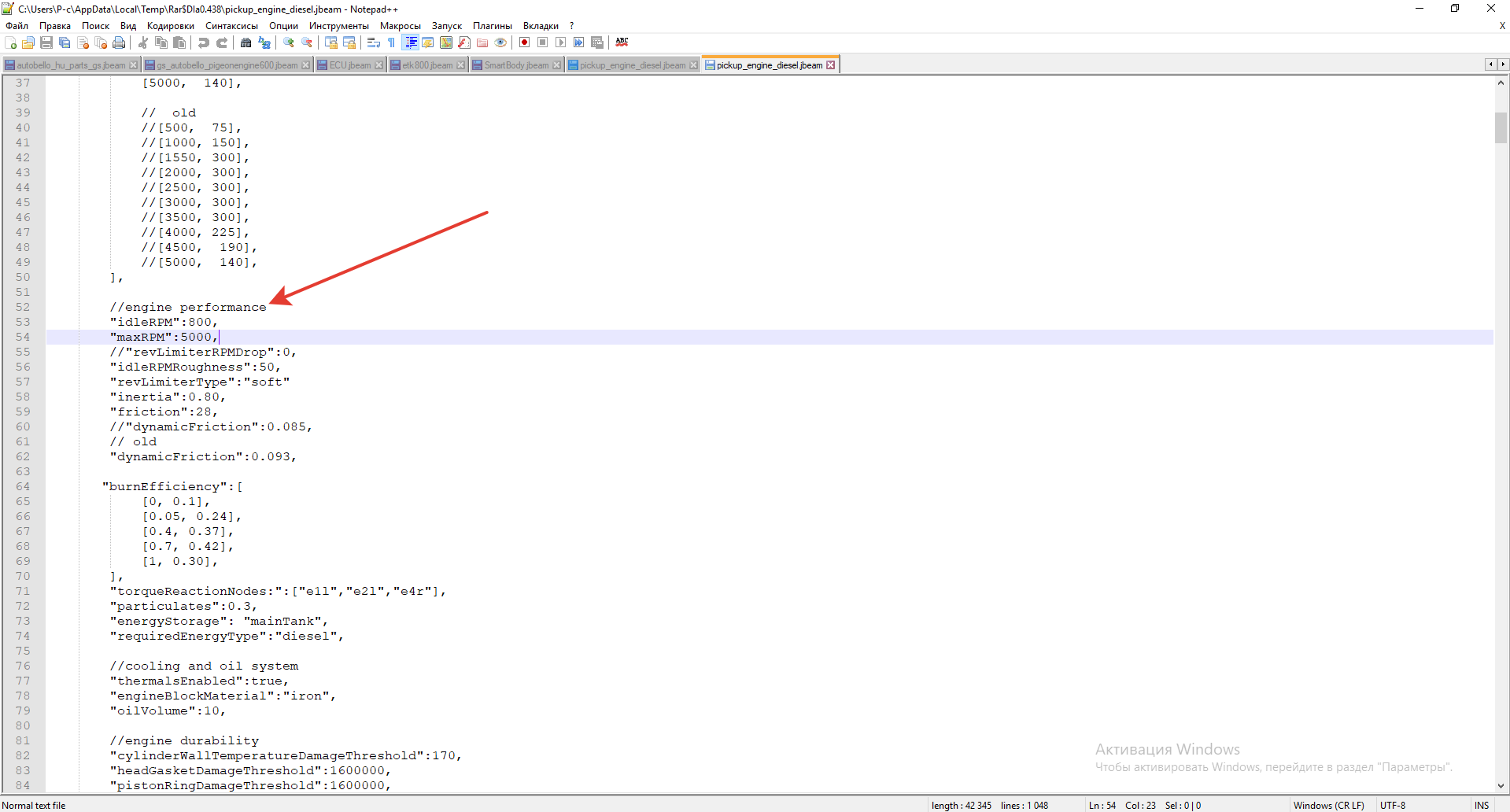This screenshot has width=1510, height=812.
Task: Close the etk800.jbeam tab
Action: (461, 65)
